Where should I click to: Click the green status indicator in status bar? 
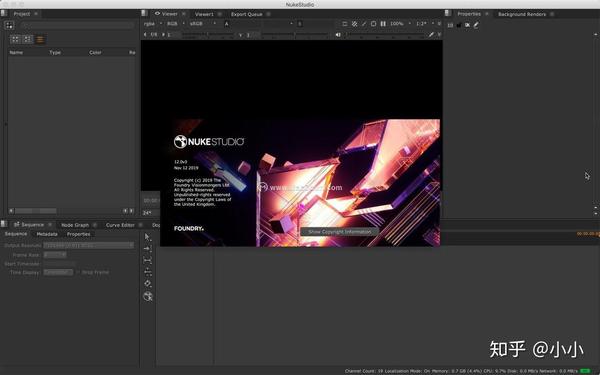point(585,371)
